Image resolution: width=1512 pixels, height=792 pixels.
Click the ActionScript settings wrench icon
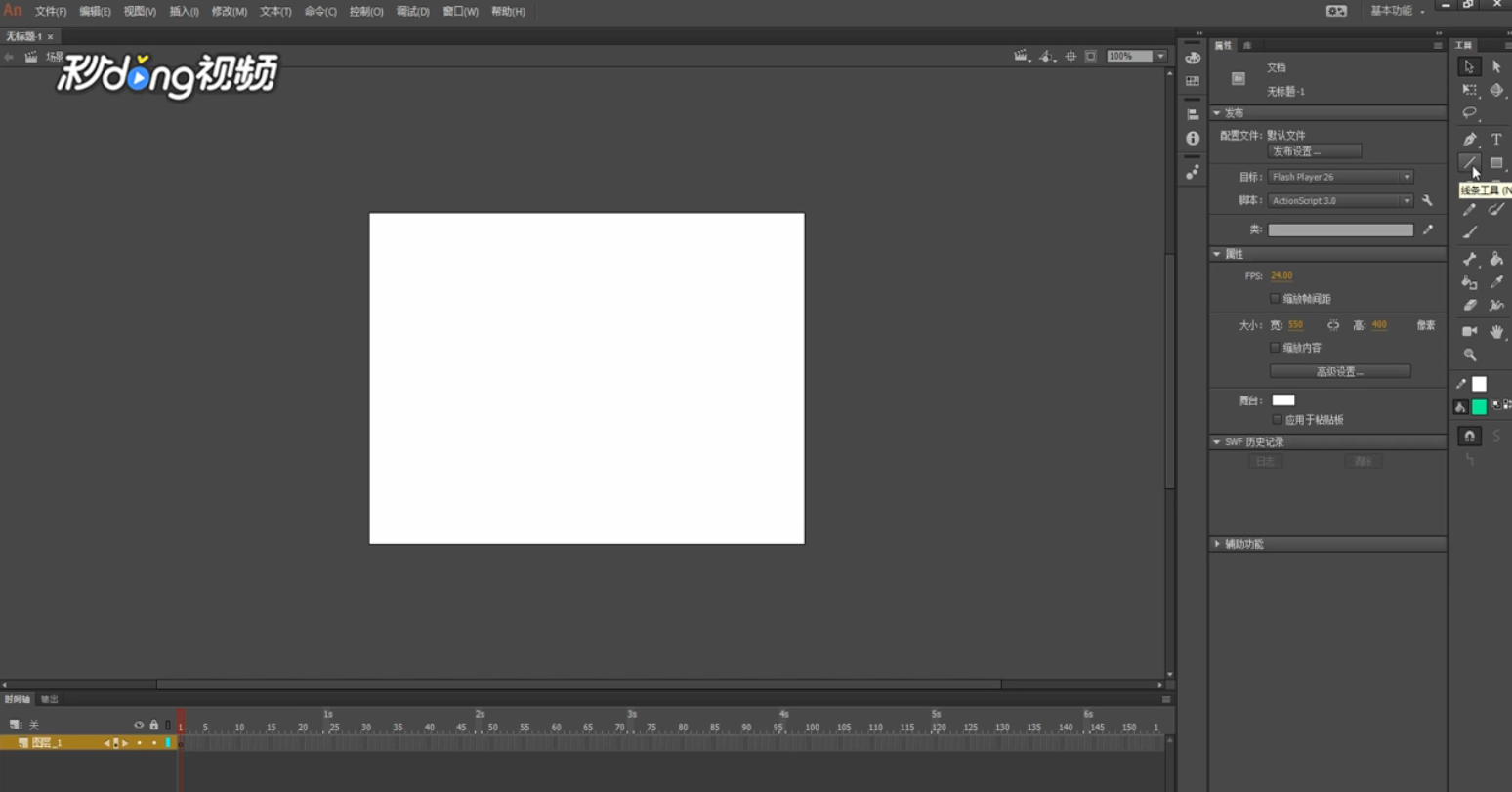pos(1427,201)
